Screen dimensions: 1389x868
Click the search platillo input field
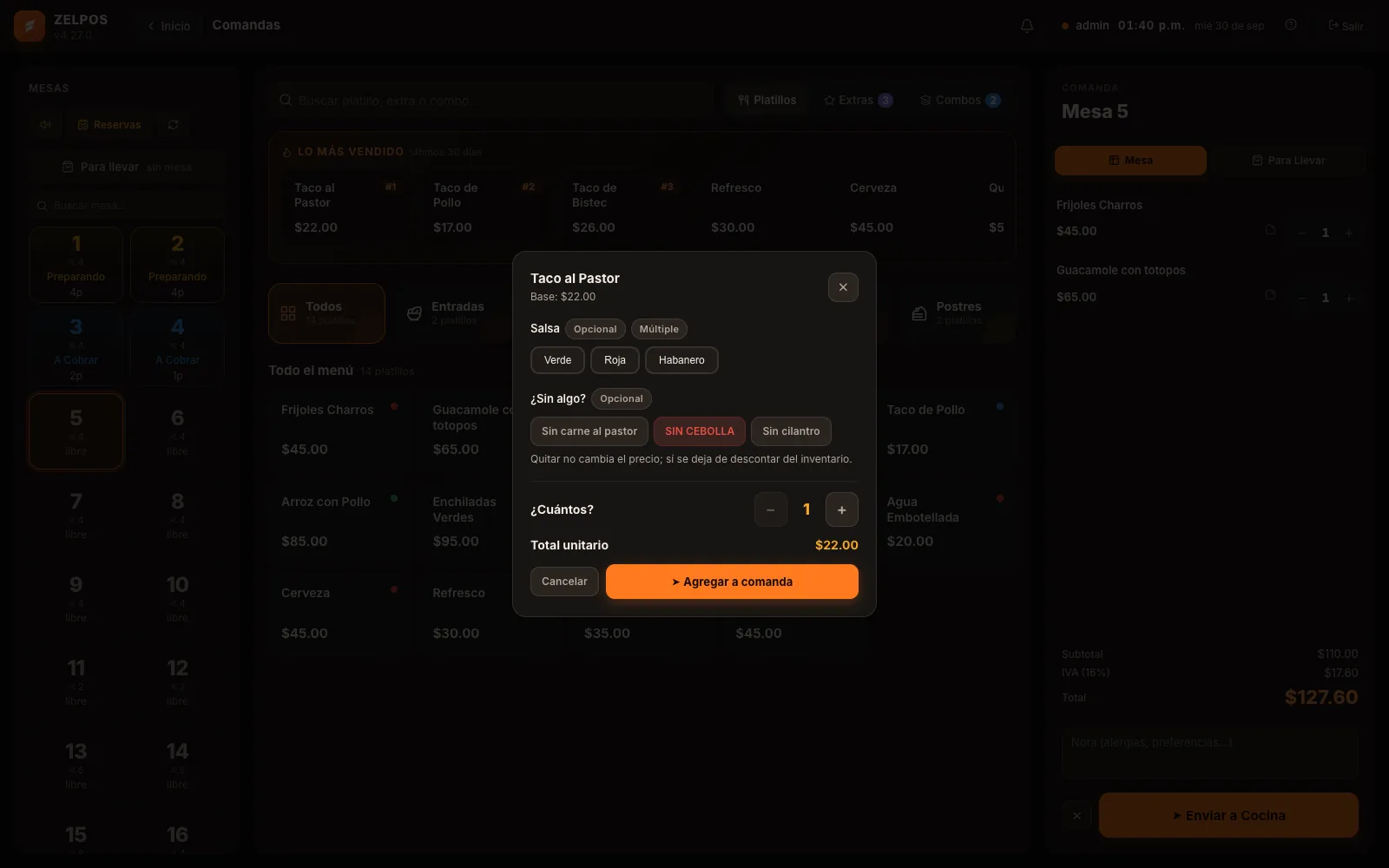point(491,101)
